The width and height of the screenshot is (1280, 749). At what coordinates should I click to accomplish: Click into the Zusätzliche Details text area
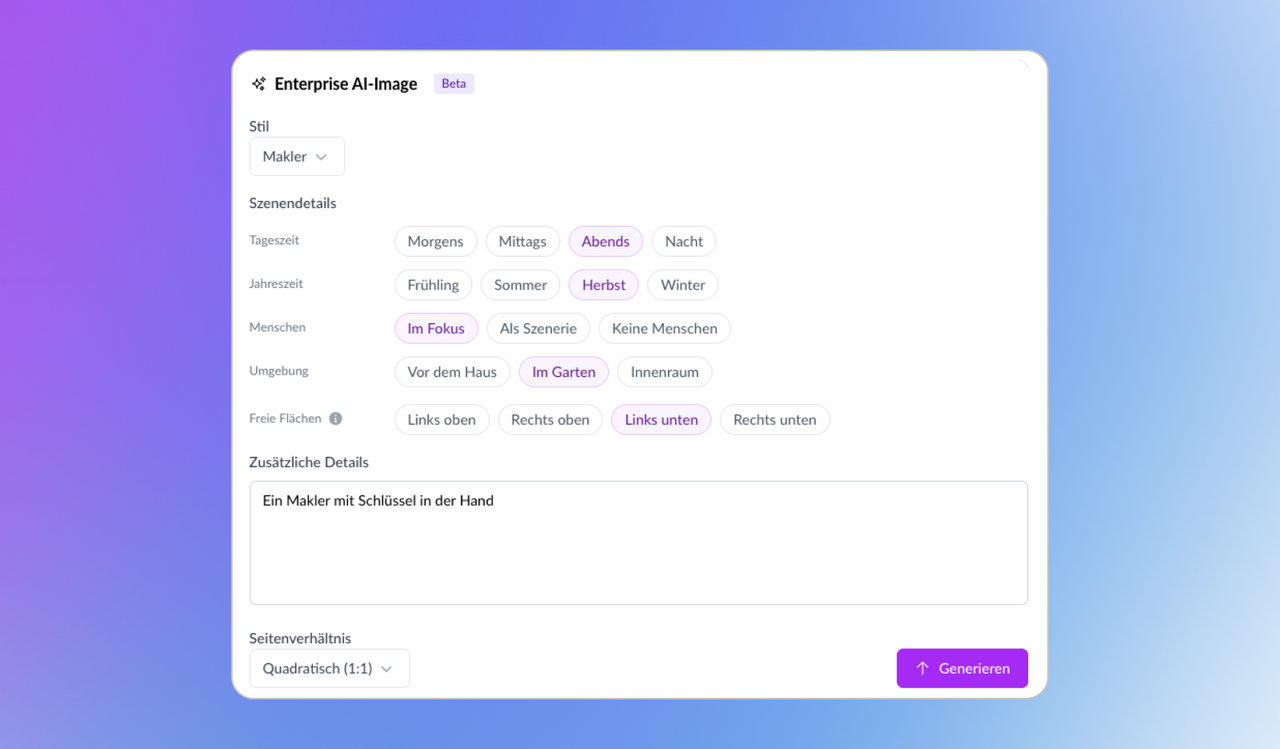coord(639,543)
